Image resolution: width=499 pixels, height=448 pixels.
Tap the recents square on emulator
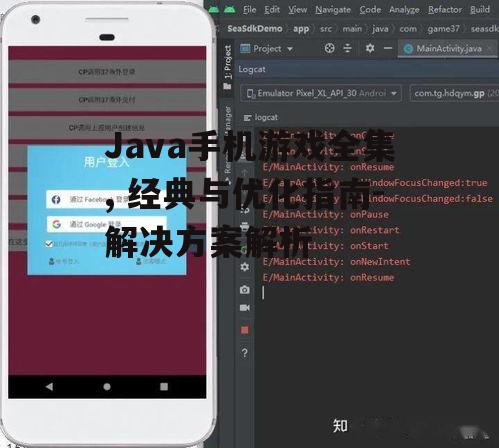pos(164,387)
